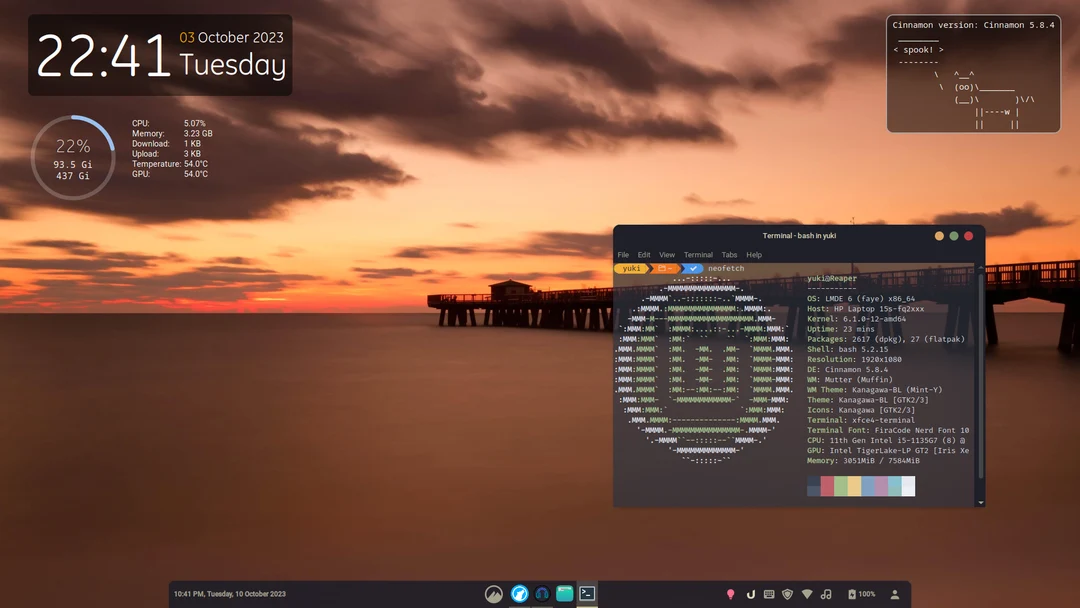
Task: Click the music note icon in the system tray
Action: click(826, 593)
